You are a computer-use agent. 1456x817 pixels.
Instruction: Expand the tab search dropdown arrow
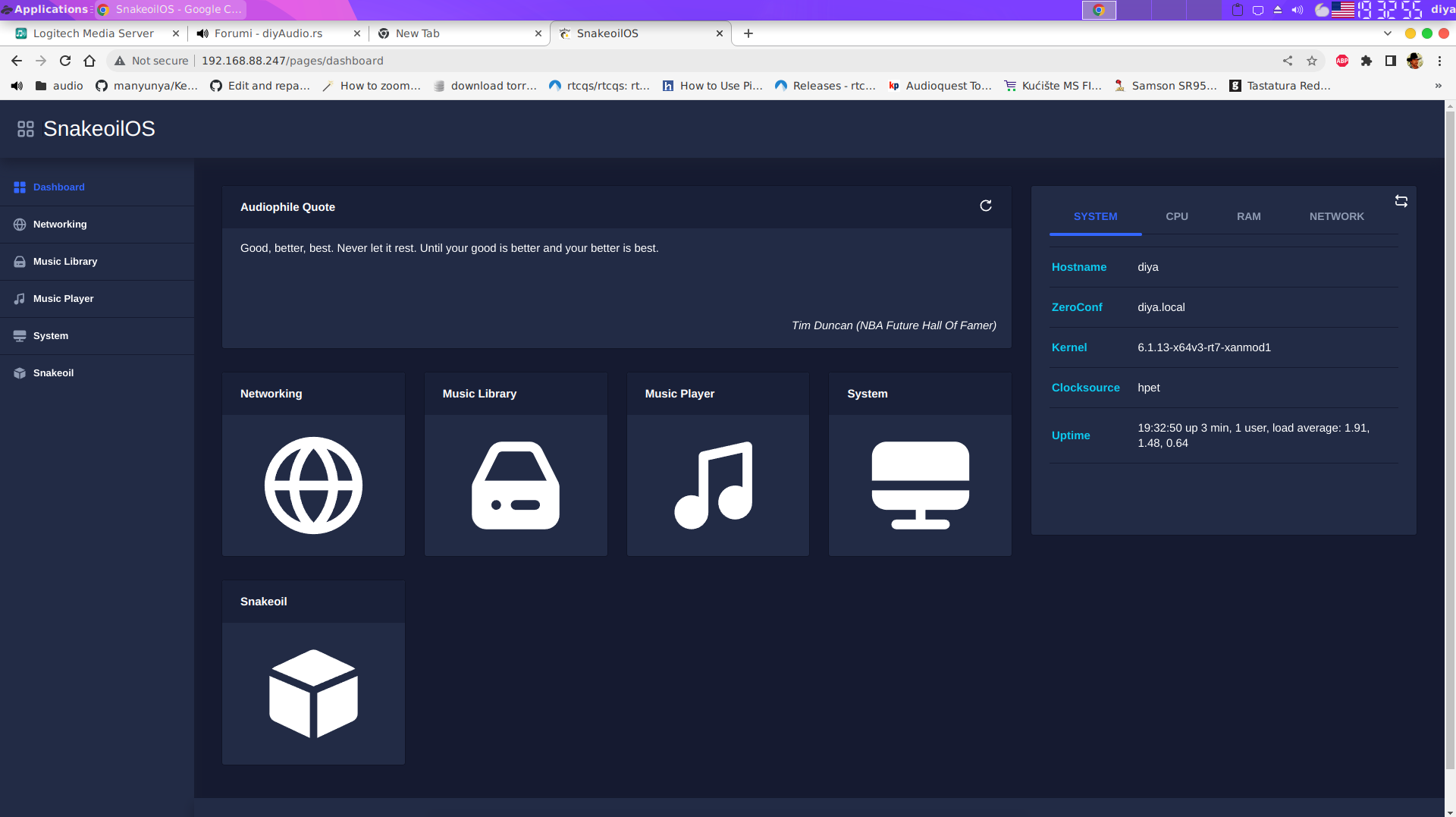pyautogui.click(x=1388, y=33)
